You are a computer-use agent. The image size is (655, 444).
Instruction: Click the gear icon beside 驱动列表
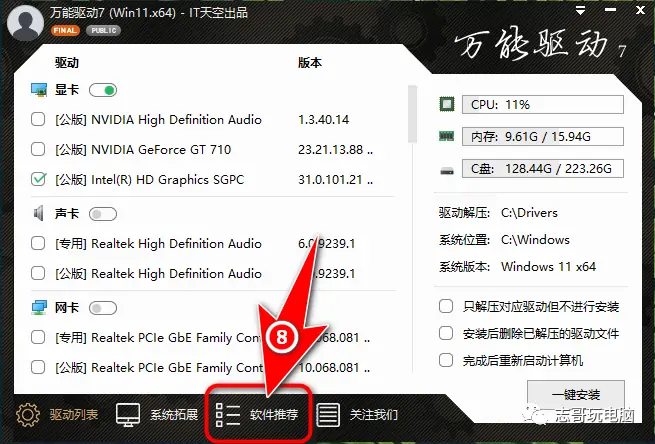click(x=27, y=414)
